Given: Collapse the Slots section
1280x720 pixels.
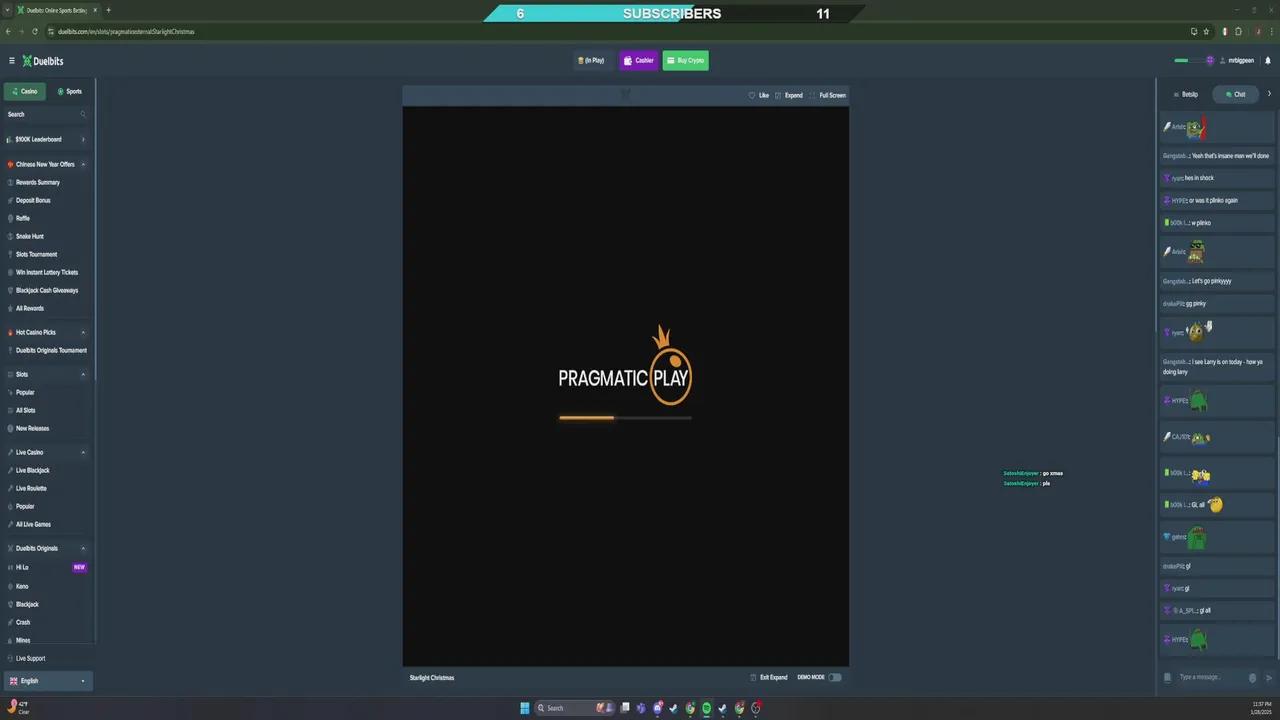Looking at the screenshot, I should coord(83,375).
